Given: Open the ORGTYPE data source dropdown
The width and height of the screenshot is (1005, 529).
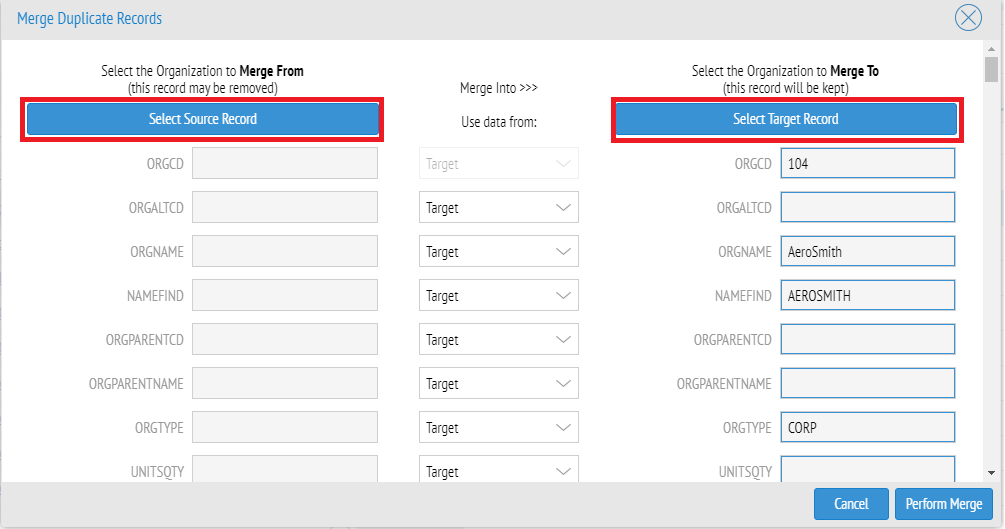Looking at the screenshot, I should click(x=499, y=428).
